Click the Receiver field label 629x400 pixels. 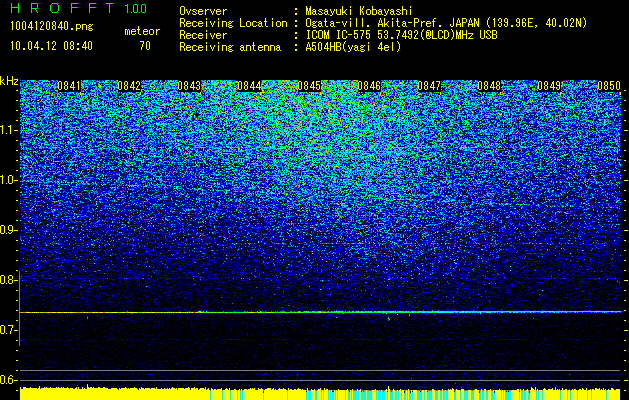203,35
